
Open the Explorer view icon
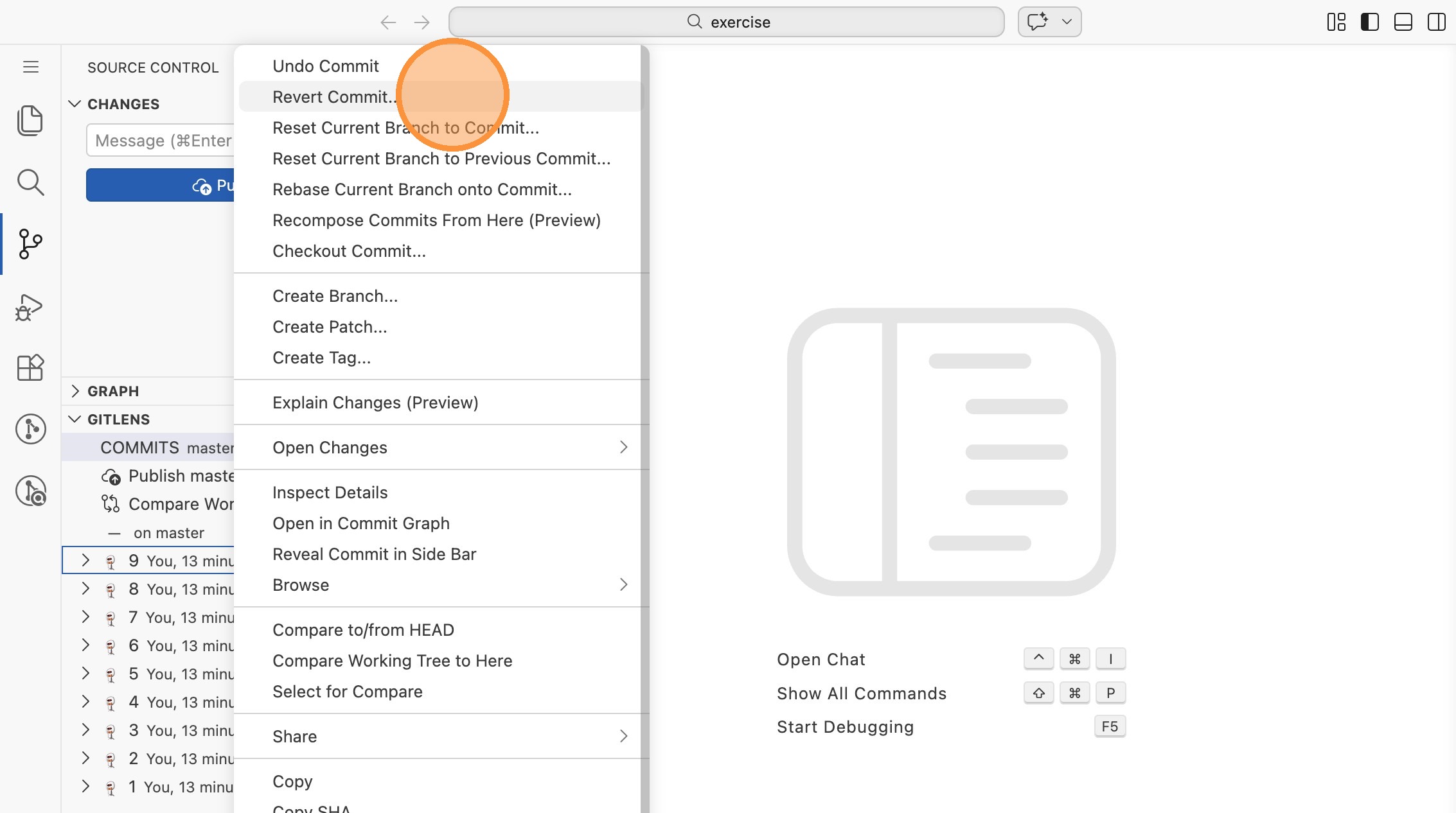[x=30, y=120]
